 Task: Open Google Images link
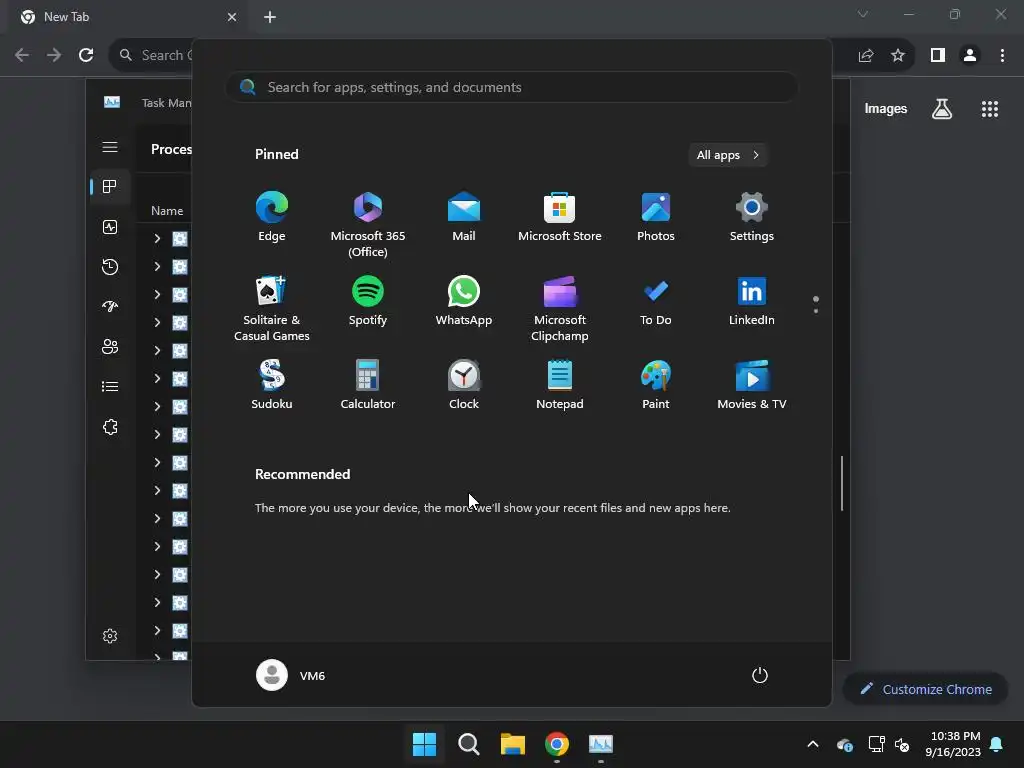click(886, 108)
